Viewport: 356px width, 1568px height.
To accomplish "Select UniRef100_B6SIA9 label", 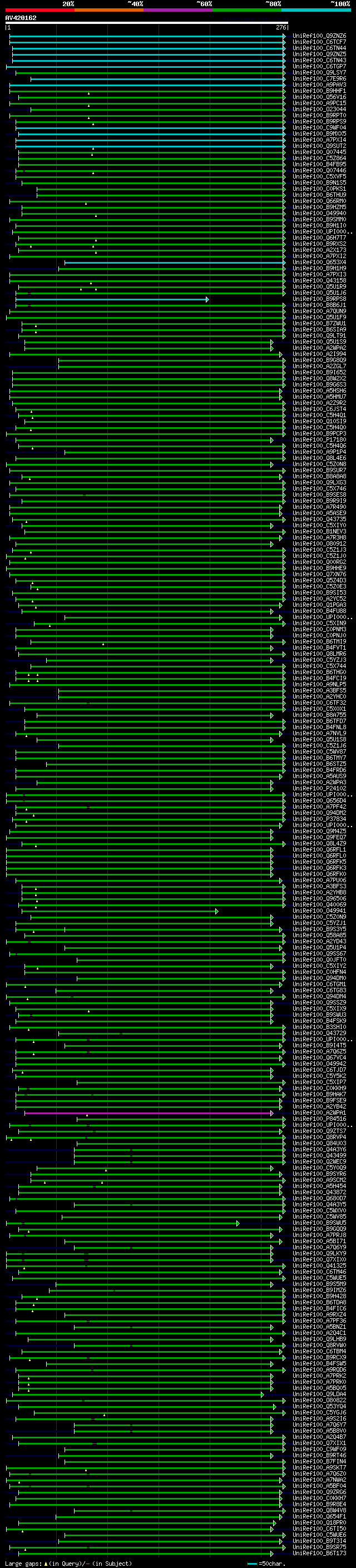I will (x=319, y=329).
